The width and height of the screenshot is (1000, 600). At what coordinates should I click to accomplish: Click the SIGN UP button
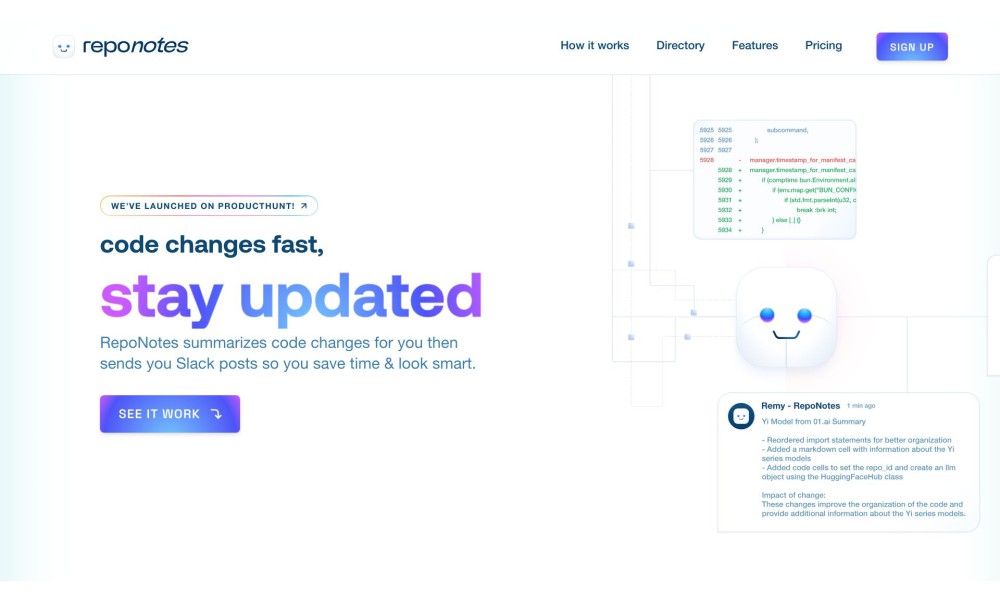click(912, 47)
